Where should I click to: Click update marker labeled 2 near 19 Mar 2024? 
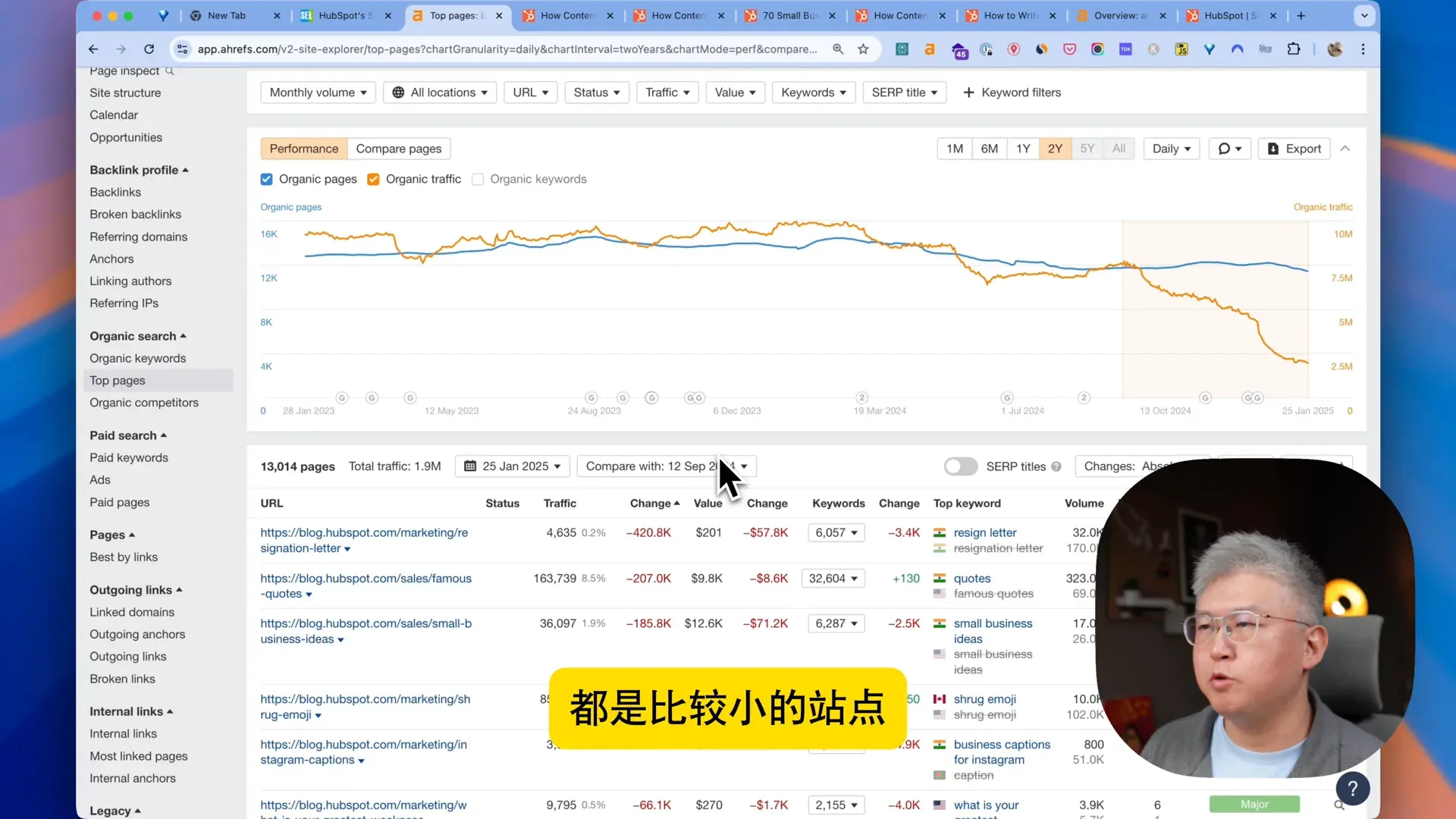(x=861, y=398)
